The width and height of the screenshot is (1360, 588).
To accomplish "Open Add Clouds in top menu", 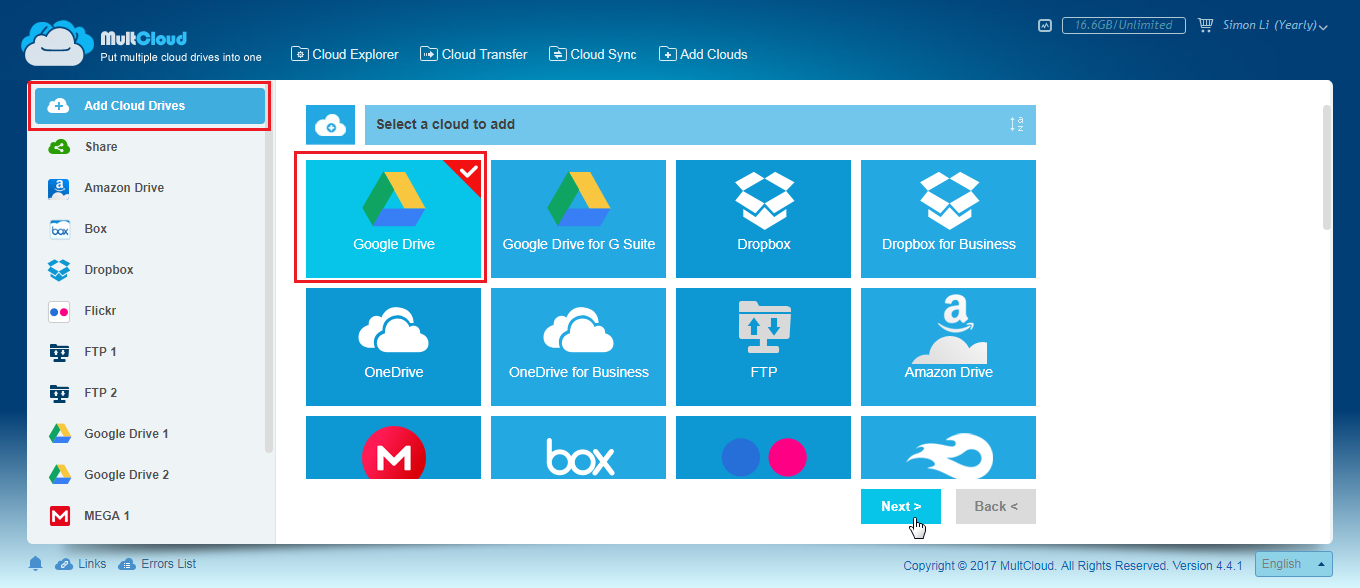I will click(x=704, y=54).
